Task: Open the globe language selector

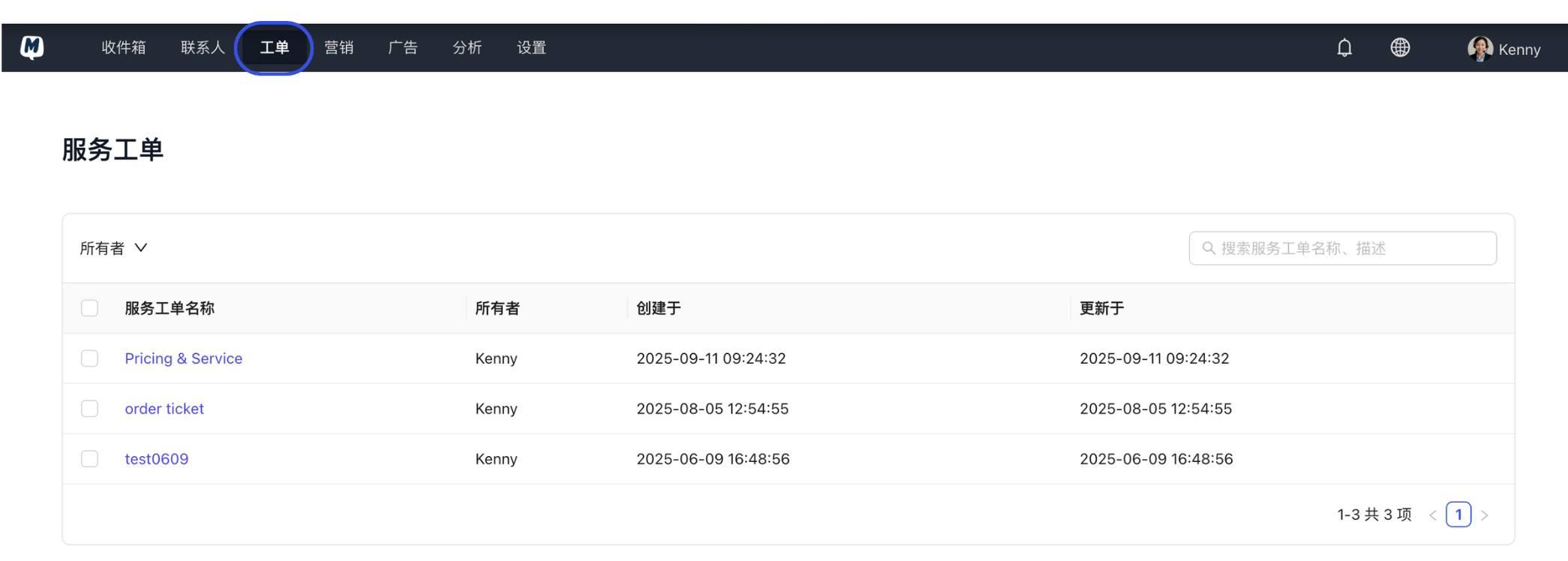Action: 1399,47
